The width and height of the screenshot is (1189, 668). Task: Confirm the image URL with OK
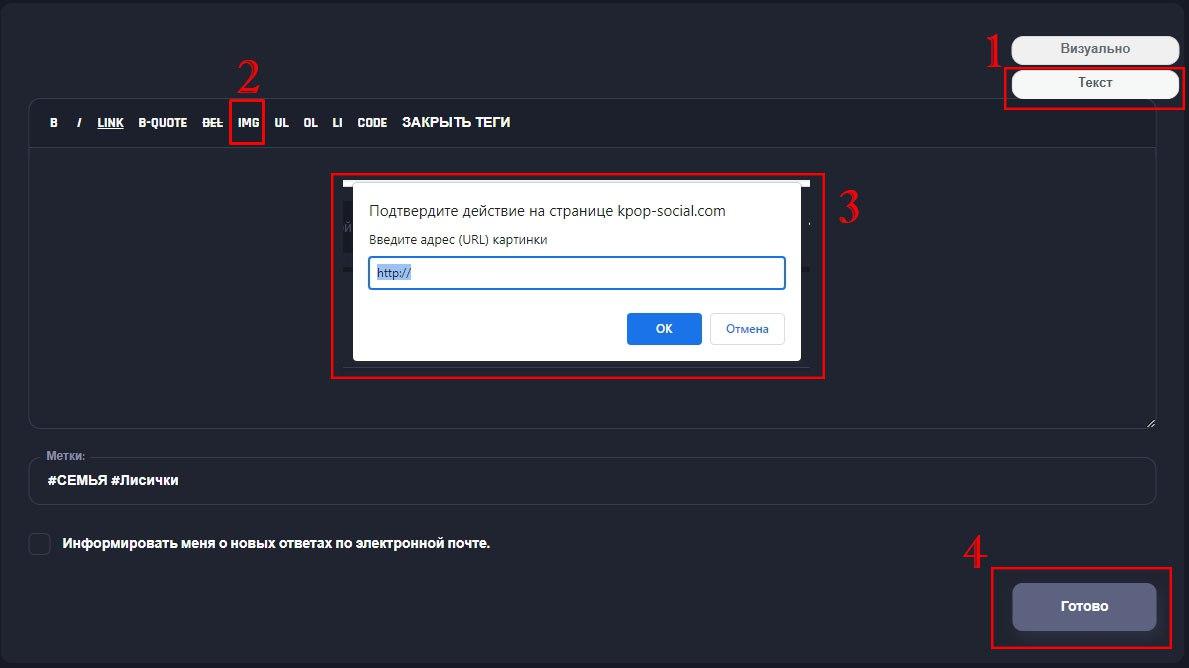[664, 329]
